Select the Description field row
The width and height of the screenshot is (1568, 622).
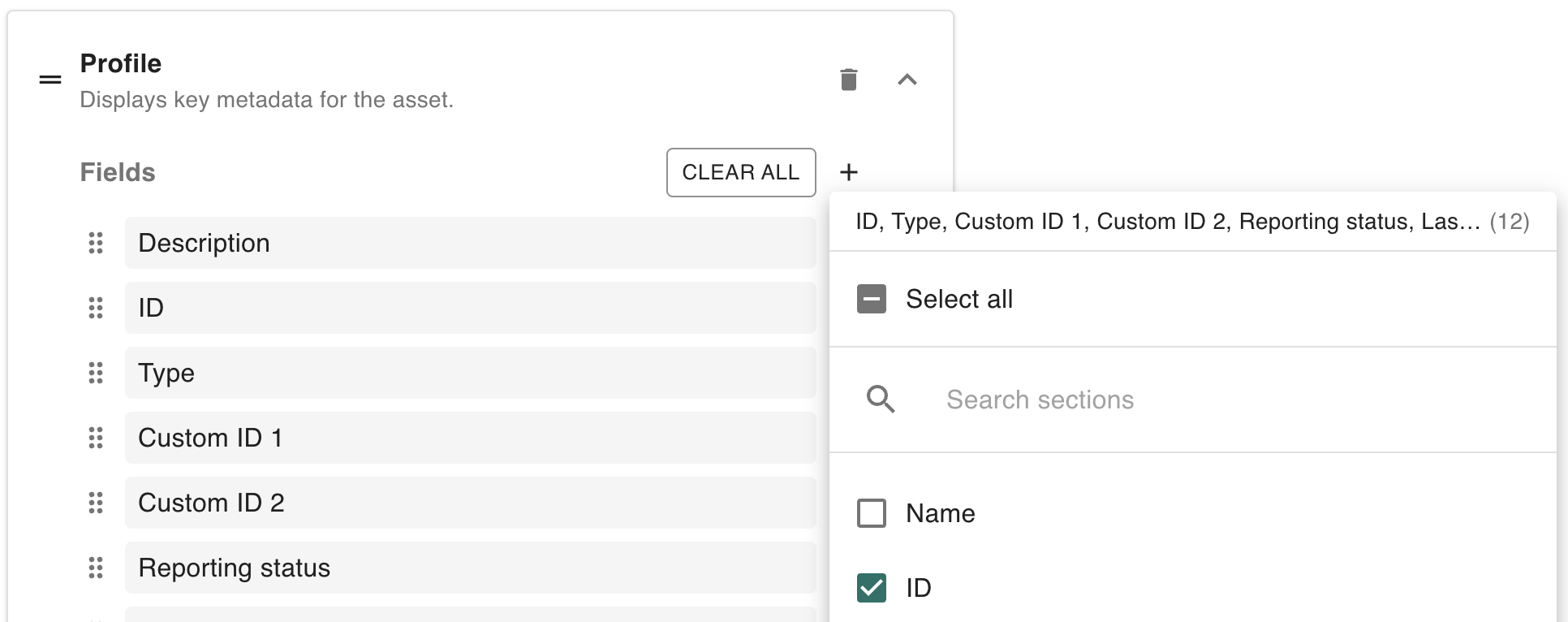pos(470,243)
